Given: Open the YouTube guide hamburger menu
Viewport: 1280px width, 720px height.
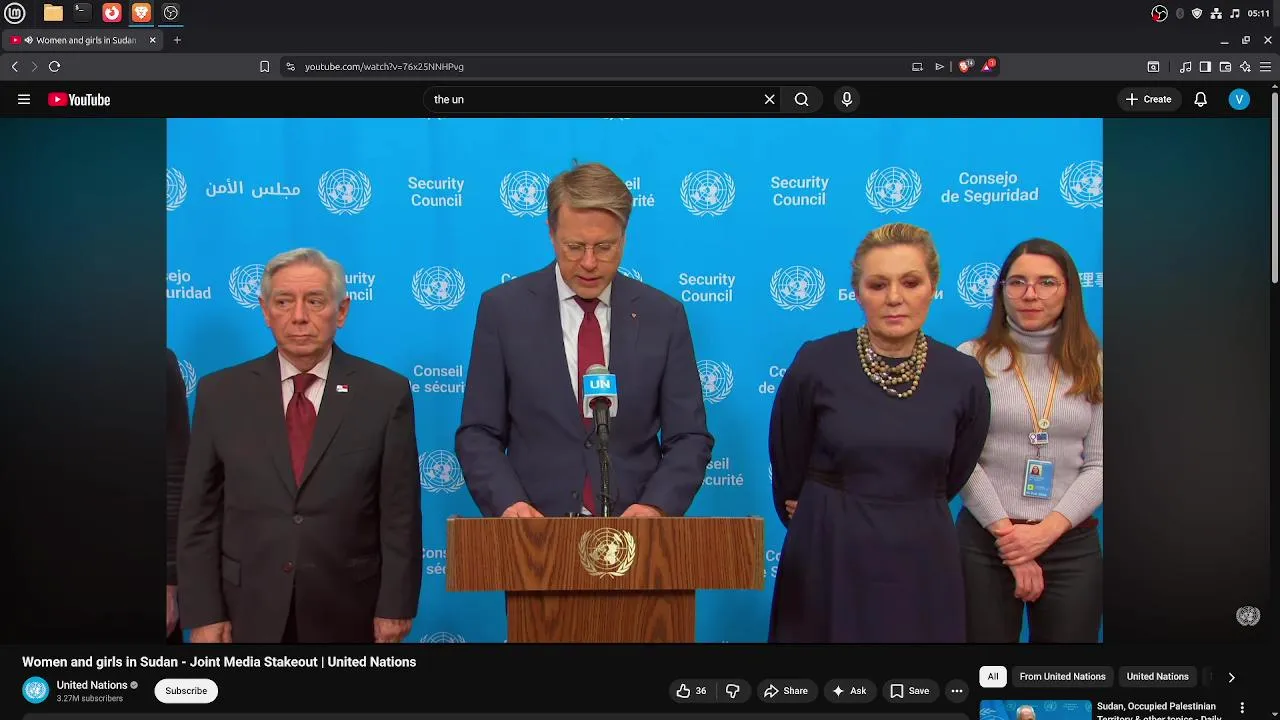Looking at the screenshot, I should pyautogui.click(x=24, y=99).
